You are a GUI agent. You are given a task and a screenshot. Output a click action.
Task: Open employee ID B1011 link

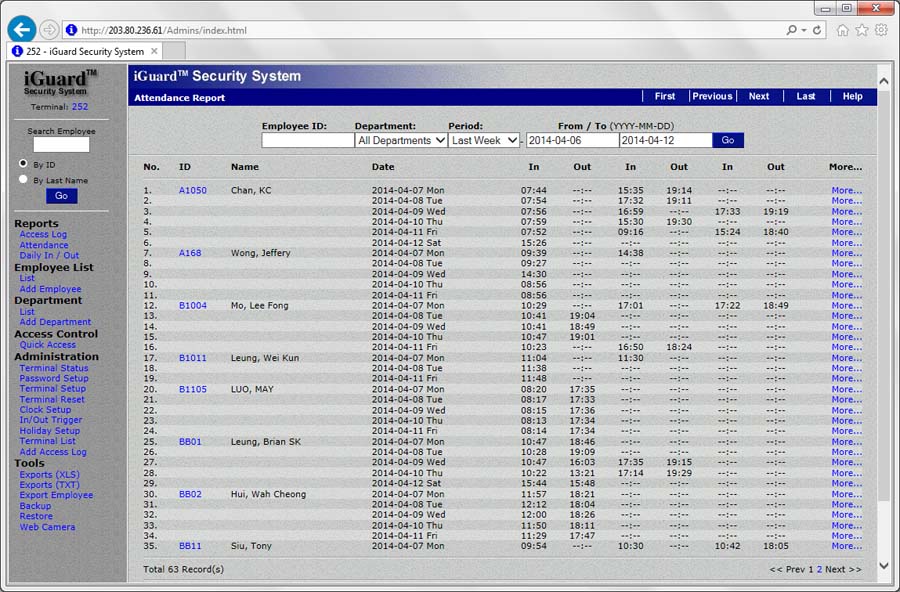tap(192, 358)
